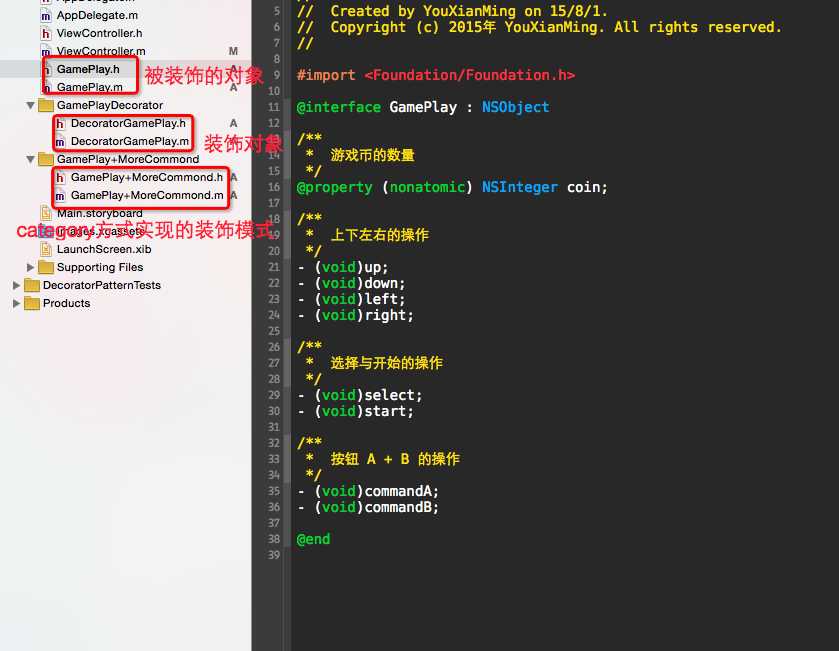
Task: Select the Supporting Files group
Action: click(100, 267)
